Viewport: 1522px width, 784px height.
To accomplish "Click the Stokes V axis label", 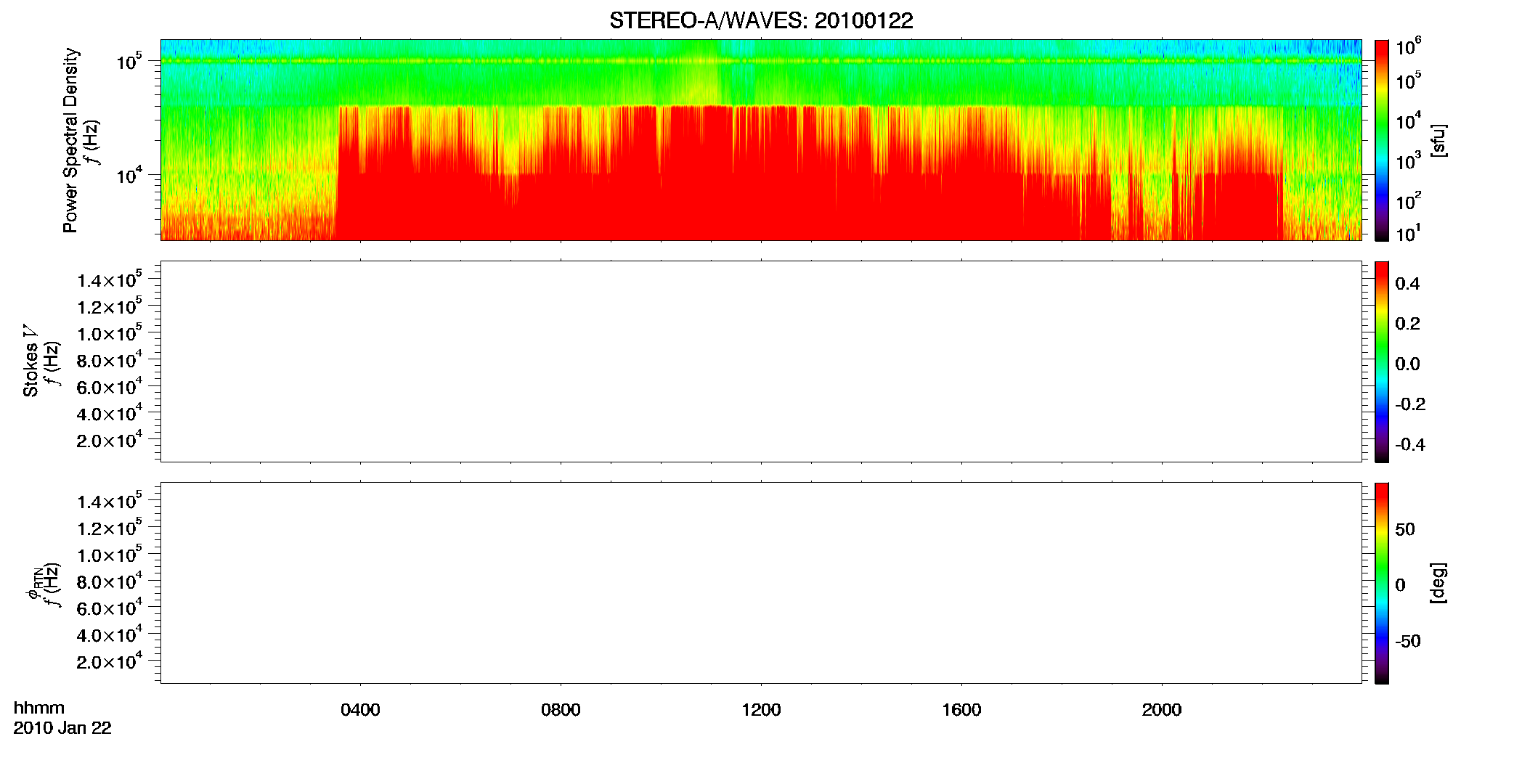I will (31, 362).
